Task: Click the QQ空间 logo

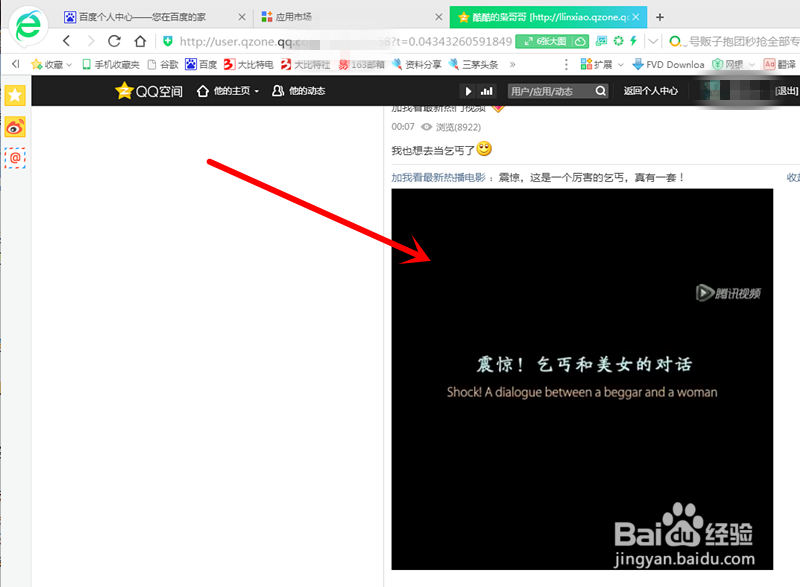Action: tap(148, 91)
